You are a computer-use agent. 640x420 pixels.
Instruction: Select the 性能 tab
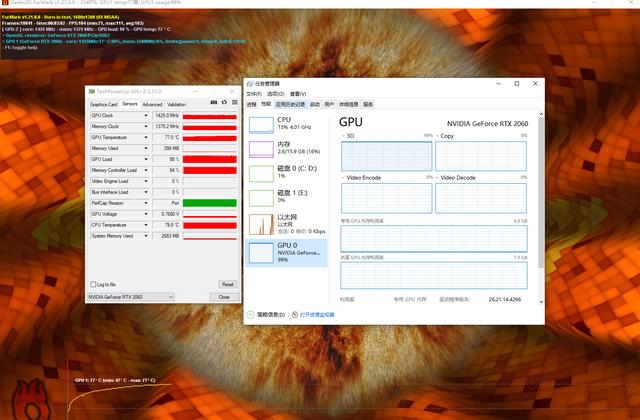[266, 104]
